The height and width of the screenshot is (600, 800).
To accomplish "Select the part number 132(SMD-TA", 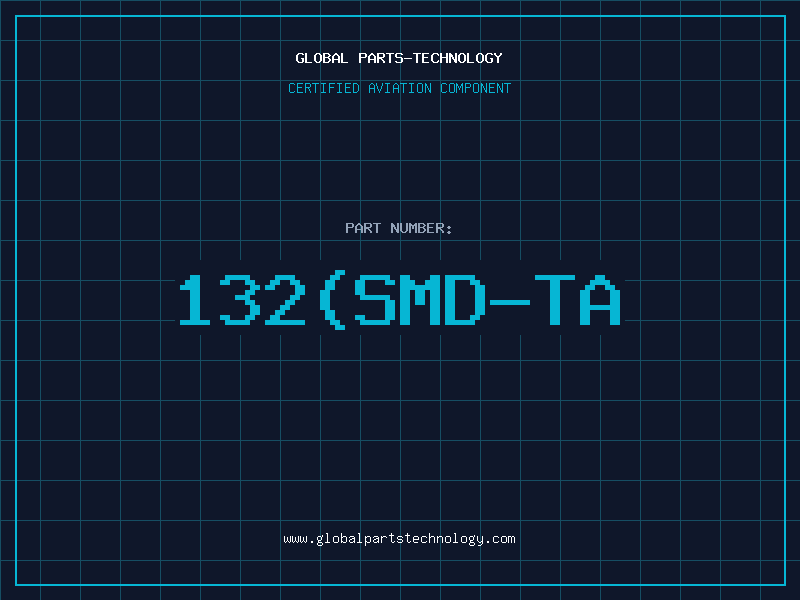I will pos(399,300).
